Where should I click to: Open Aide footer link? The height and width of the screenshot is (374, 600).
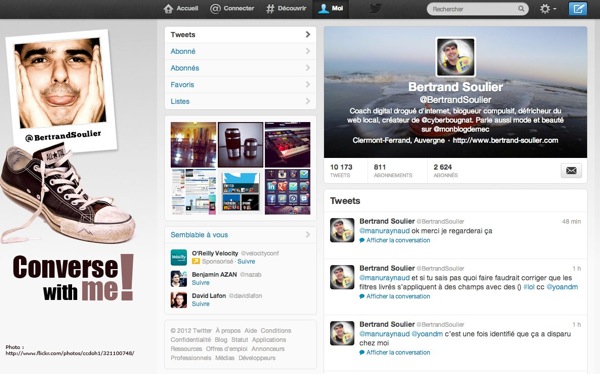251,331
